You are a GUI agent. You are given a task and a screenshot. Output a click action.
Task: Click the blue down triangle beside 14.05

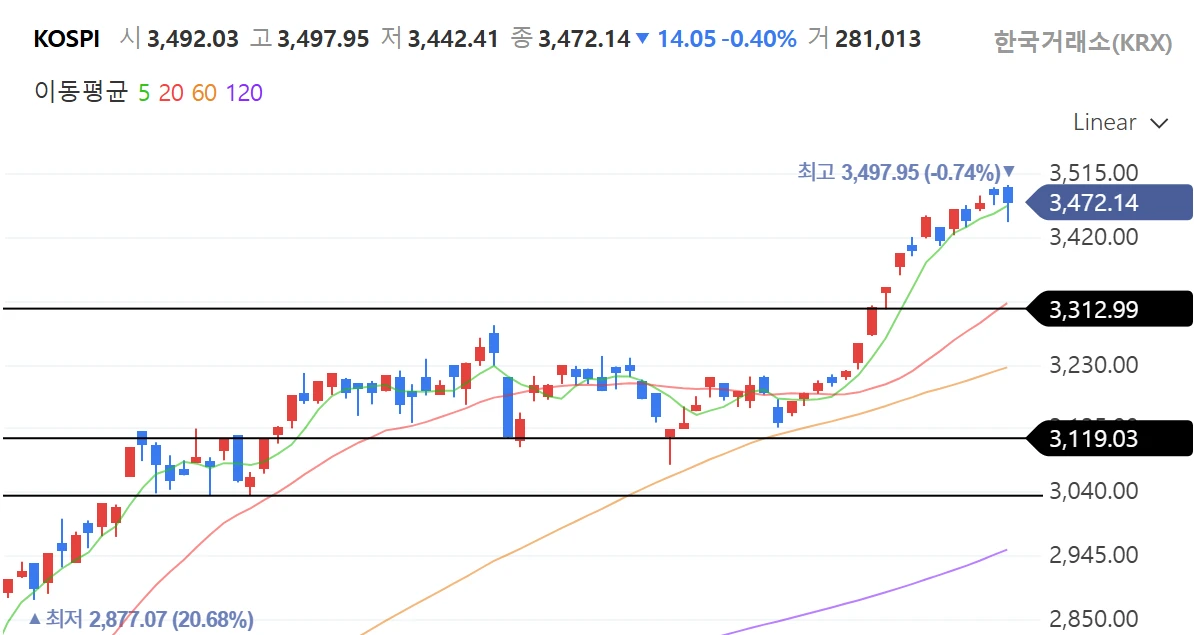pyautogui.click(x=643, y=39)
